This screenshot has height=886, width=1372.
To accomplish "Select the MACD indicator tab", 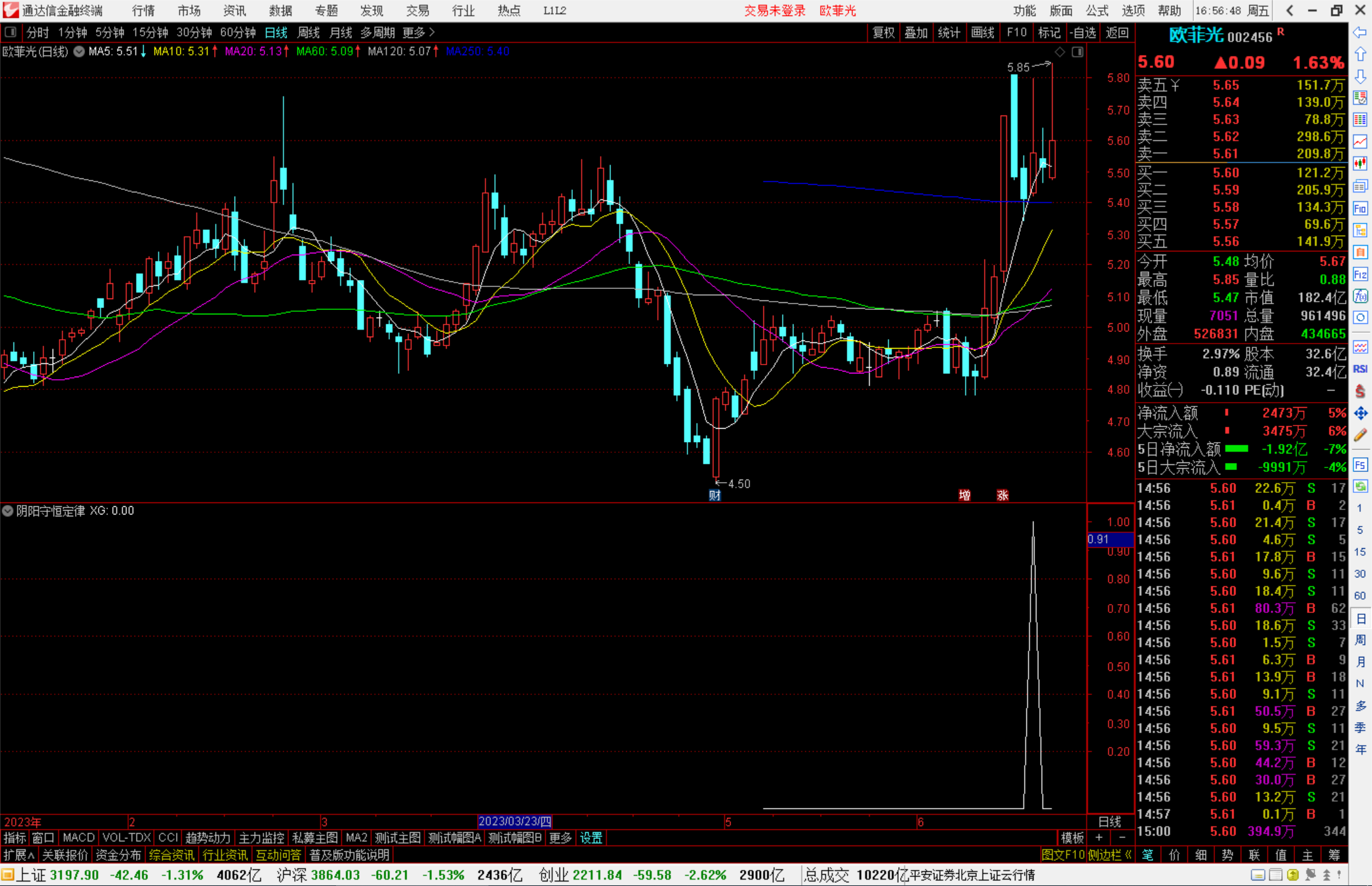I will point(78,837).
